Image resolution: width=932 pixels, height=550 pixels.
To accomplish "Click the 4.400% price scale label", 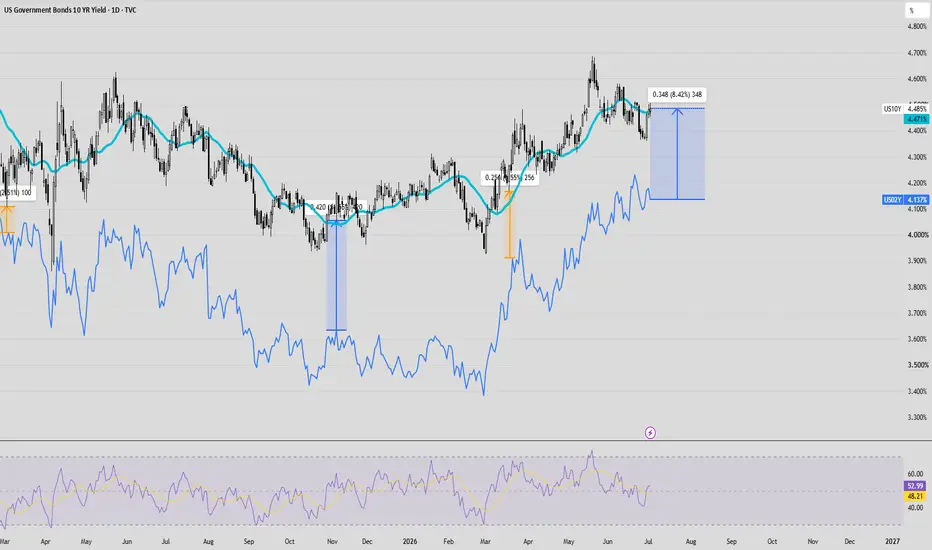I will pyautogui.click(x=916, y=131).
